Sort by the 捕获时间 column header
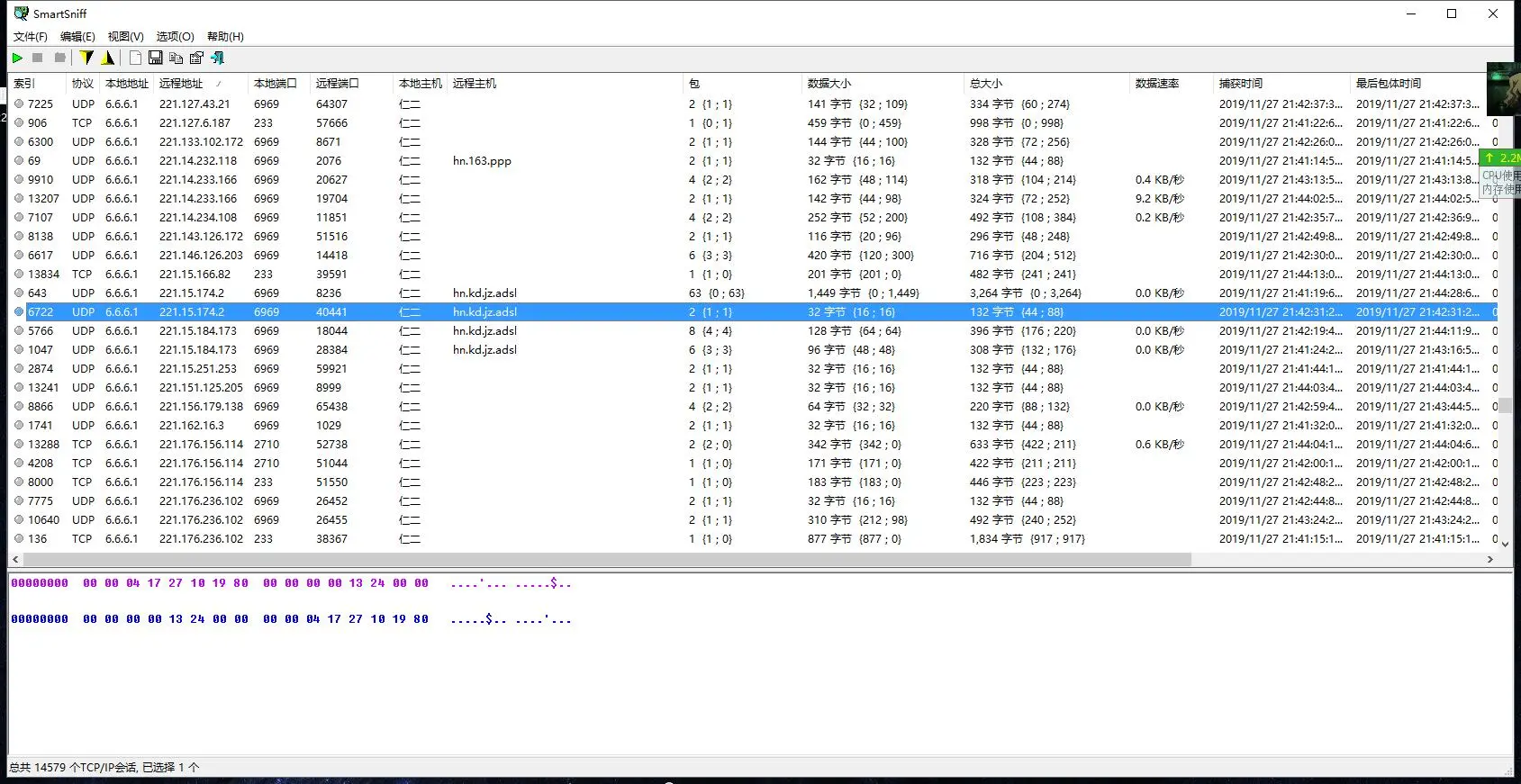 pyautogui.click(x=1281, y=83)
